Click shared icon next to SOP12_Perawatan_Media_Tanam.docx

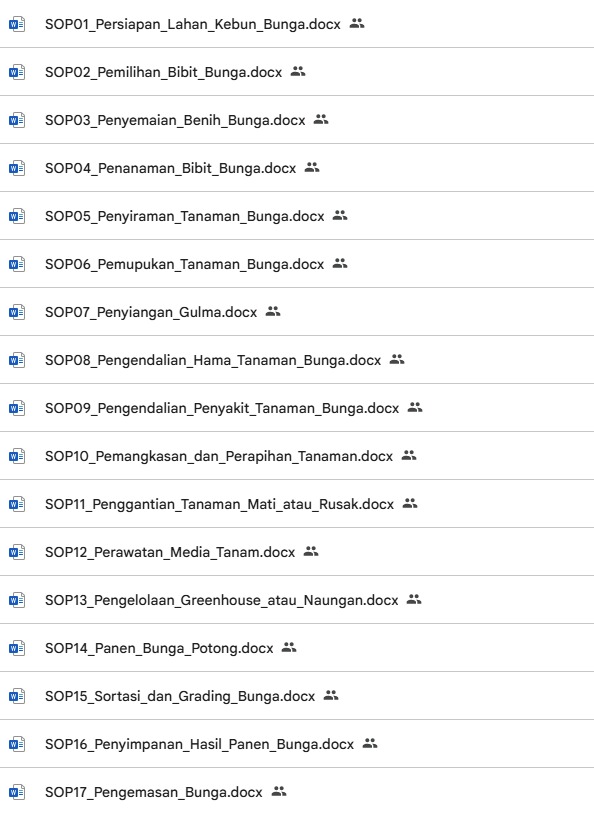pos(311,551)
